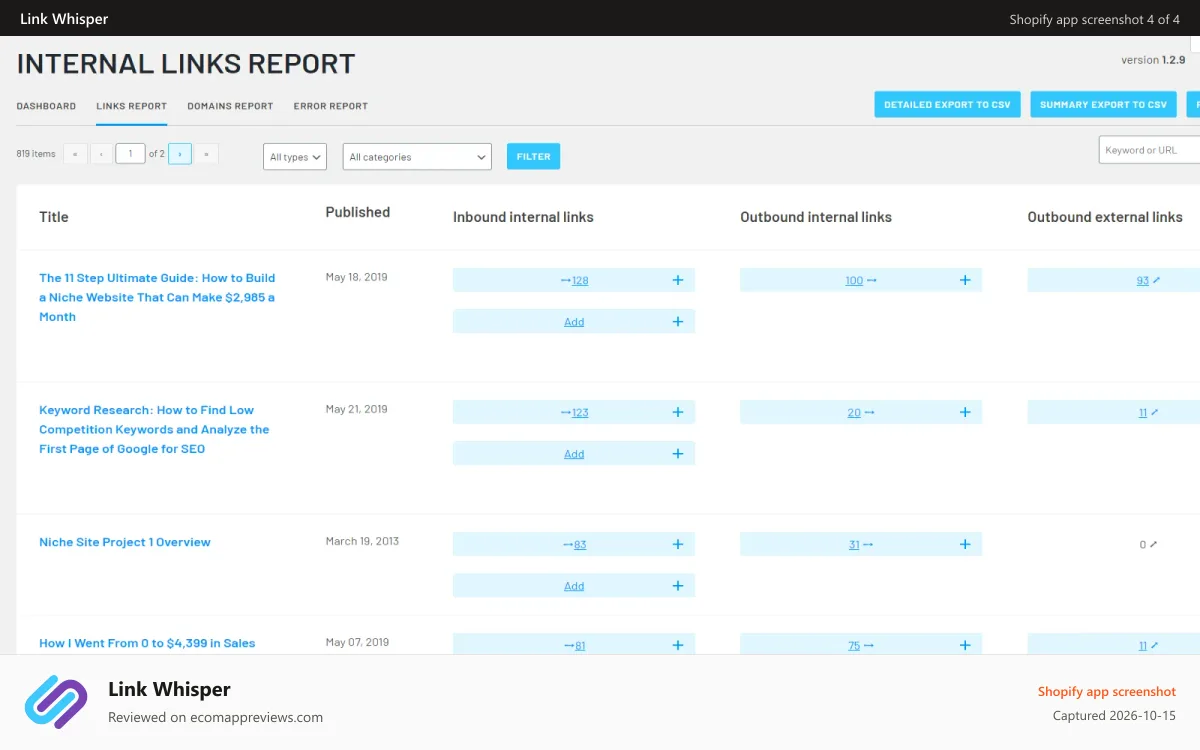
Task: Click the 123 inbound links count
Action: 580,413
